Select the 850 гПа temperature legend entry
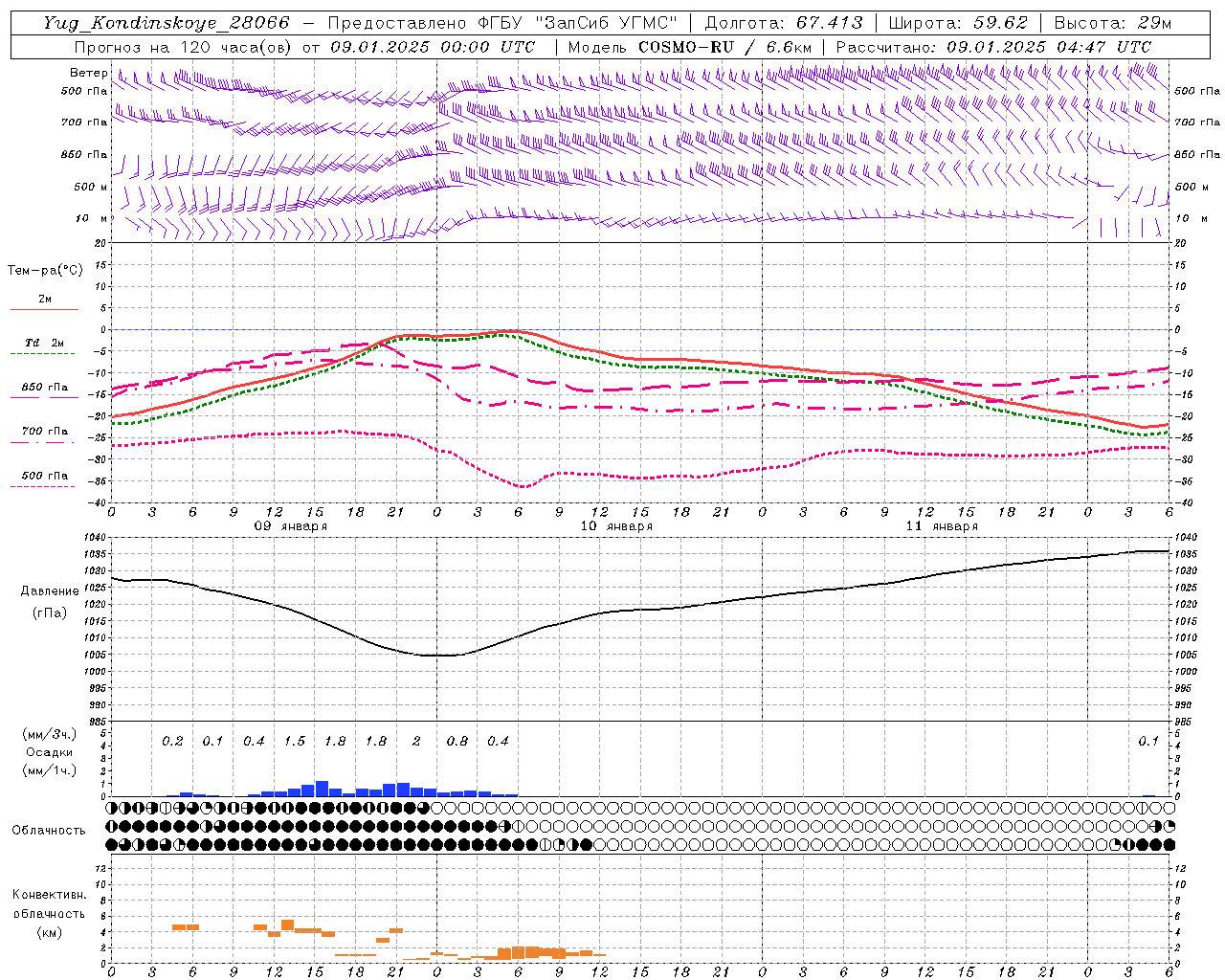 pyautogui.click(x=44, y=388)
